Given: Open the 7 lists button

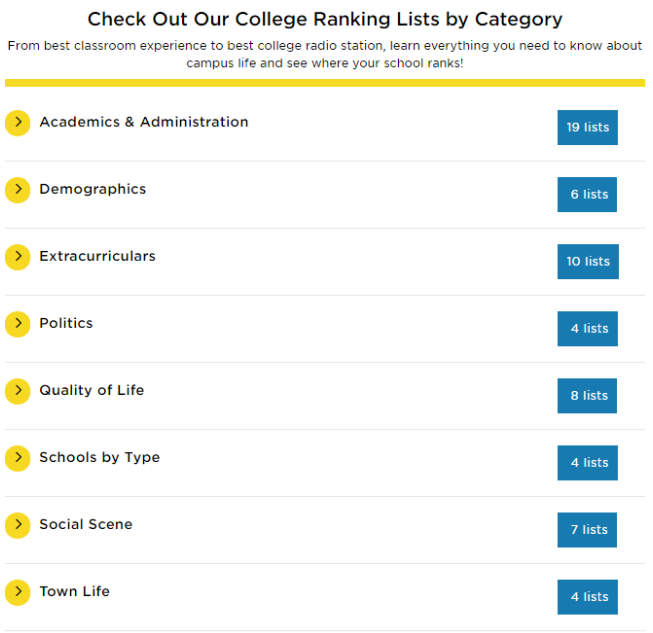Looking at the screenshot, I should click(587, 530).
